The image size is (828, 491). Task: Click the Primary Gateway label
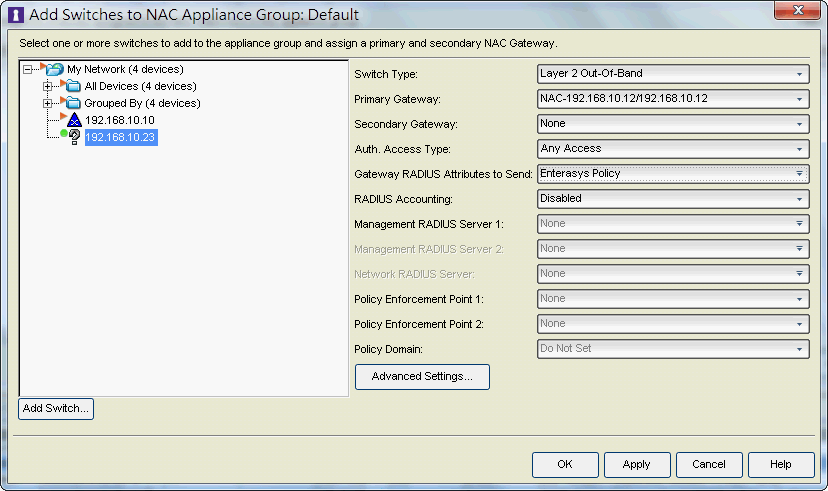397,99
